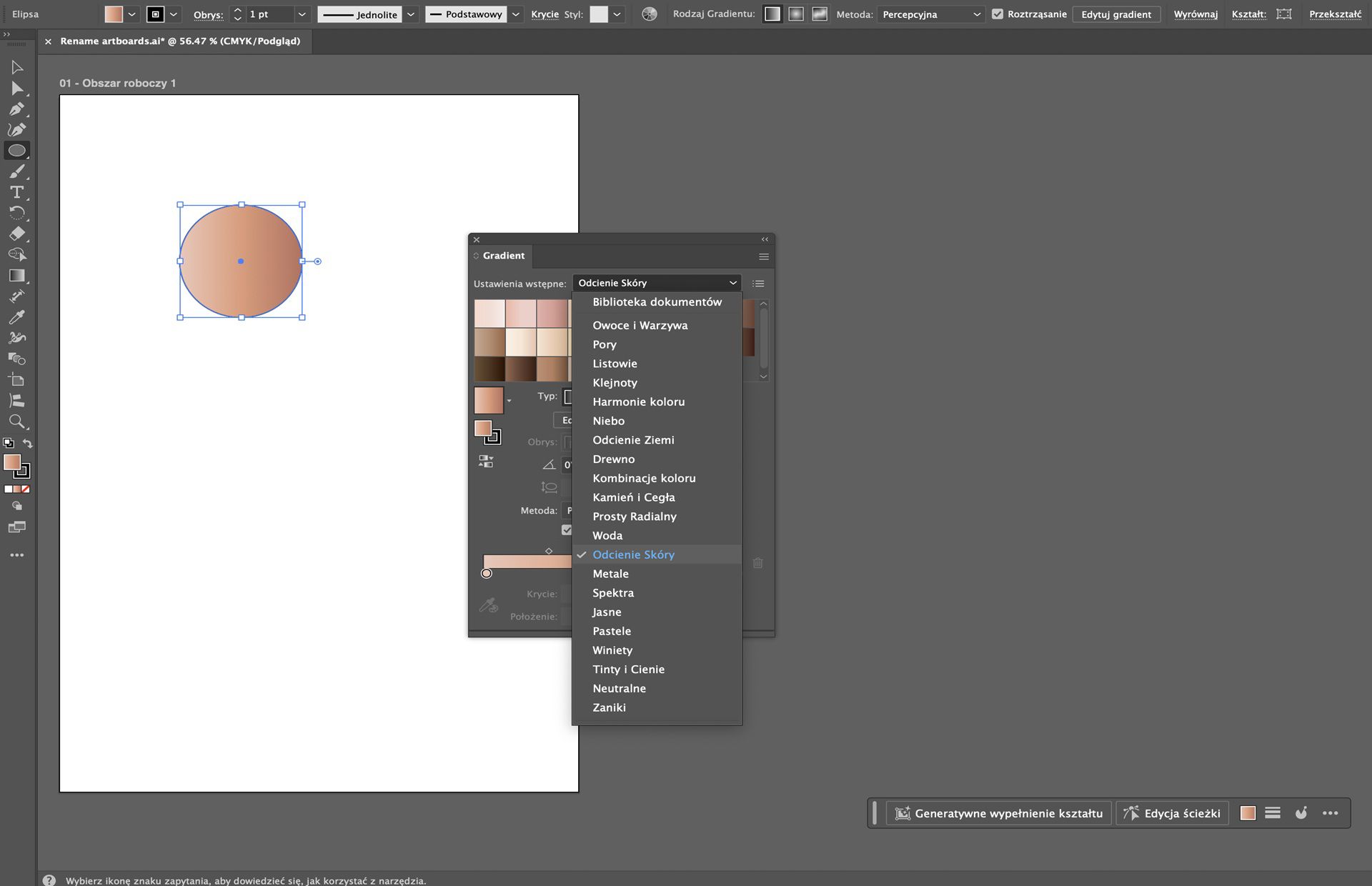Select the Pen tool

(x=16, y=109)
